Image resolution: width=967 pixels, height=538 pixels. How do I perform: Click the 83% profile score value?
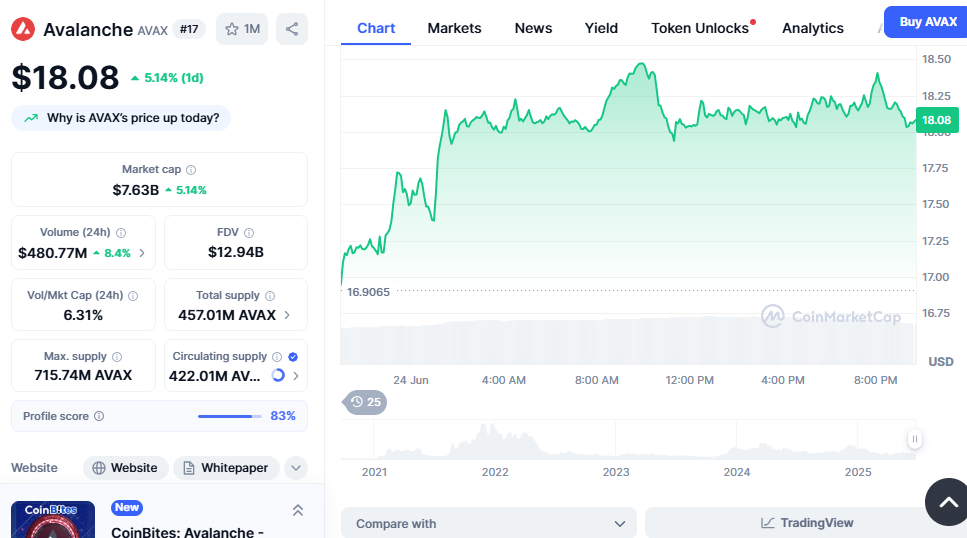tap(283, 416)
